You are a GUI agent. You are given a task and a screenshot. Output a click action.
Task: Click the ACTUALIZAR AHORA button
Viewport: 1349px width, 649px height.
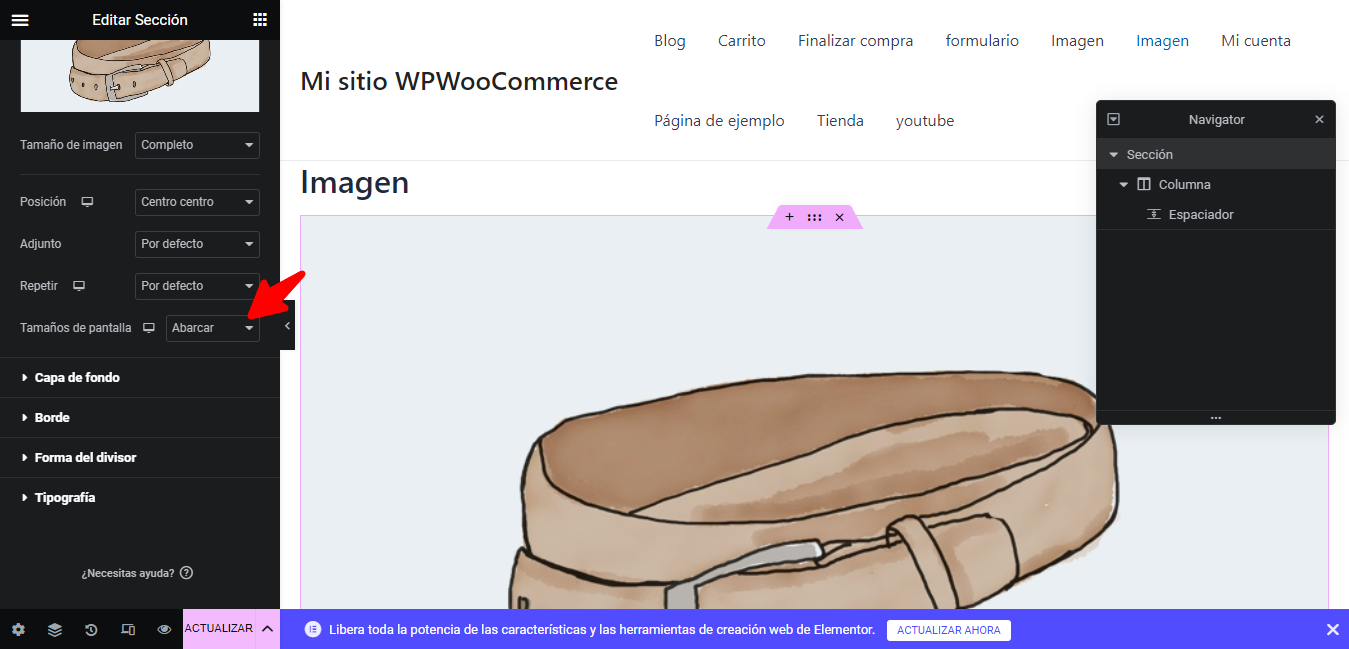(x=949, y=630)
